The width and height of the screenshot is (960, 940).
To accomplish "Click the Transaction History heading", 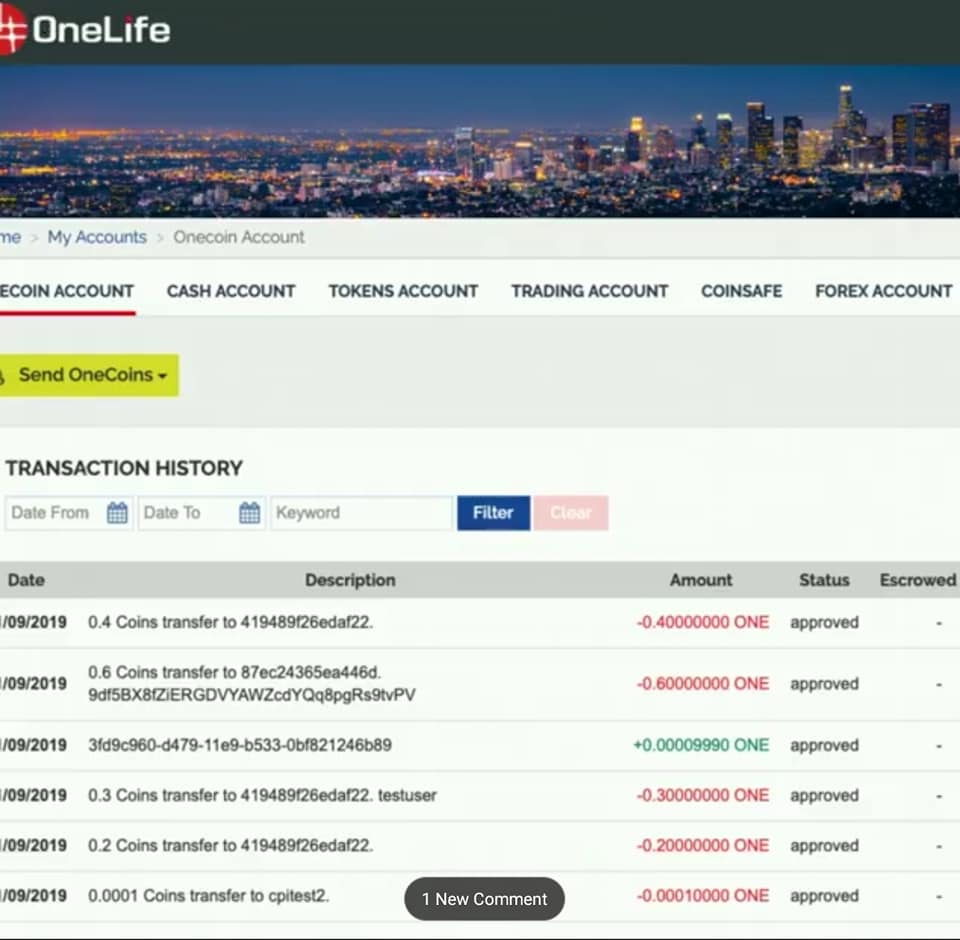I will 124,468.
